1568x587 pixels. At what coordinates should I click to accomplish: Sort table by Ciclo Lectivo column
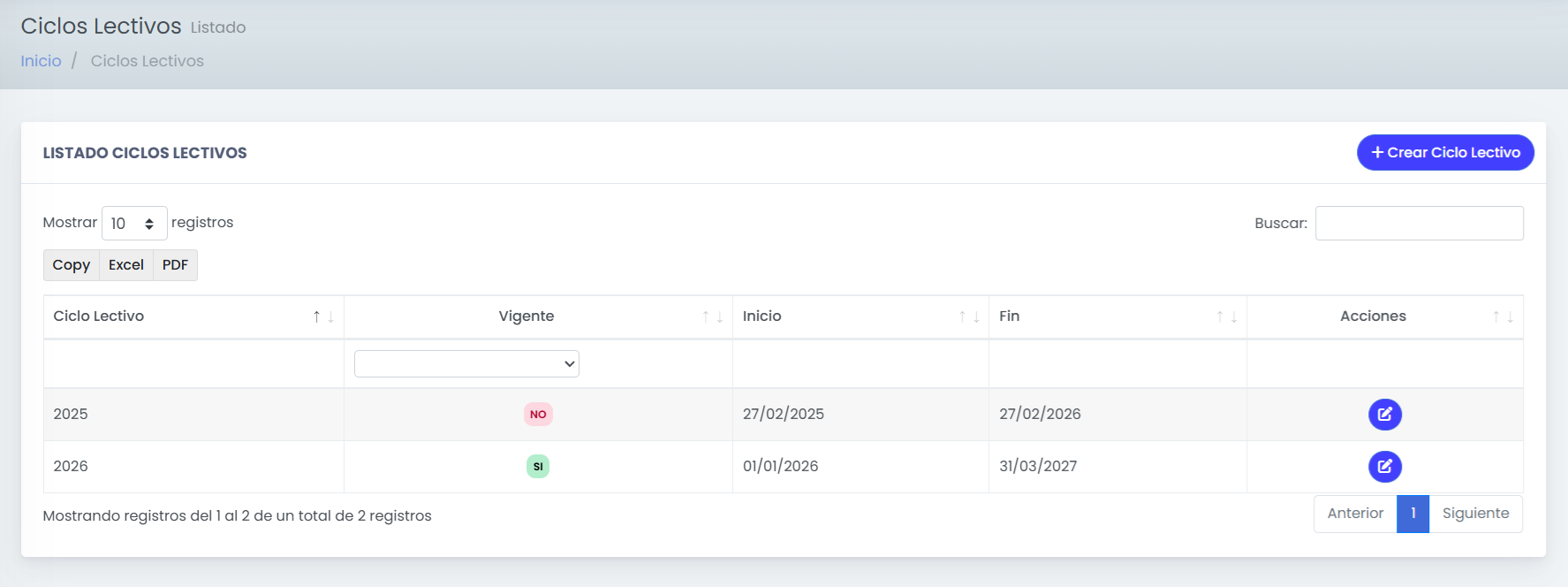pyautogui.click(x=193, y=316)
